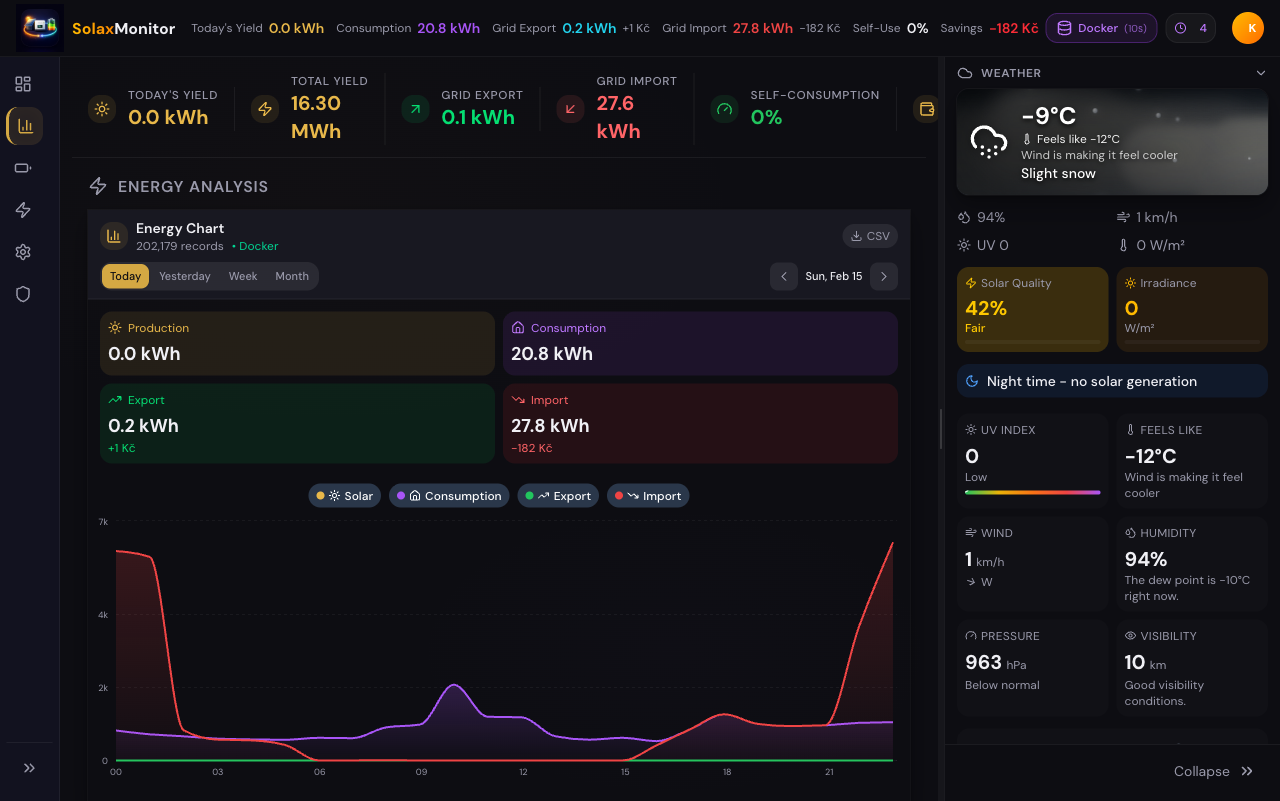Go to the next day with the right arrow

883,276
